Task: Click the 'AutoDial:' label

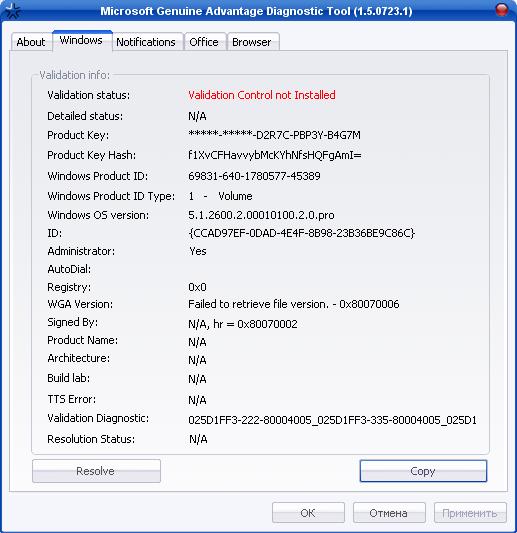Action: point(69,269)
